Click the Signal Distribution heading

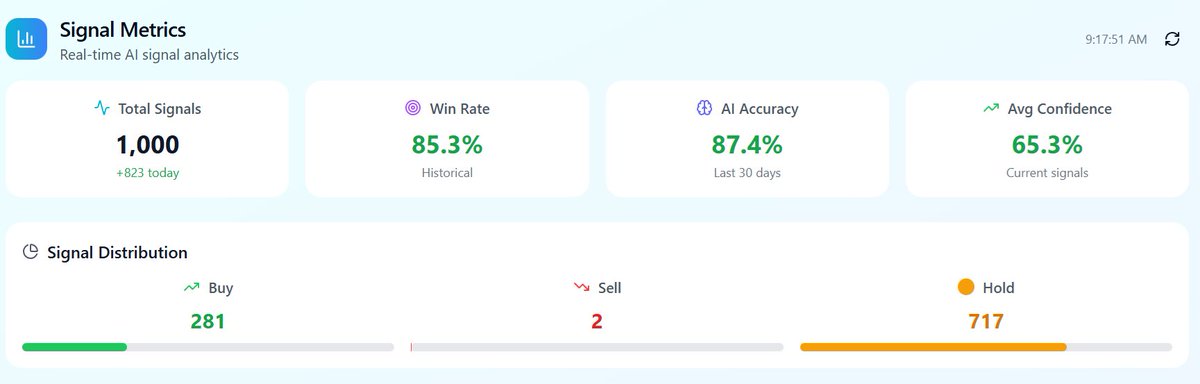pos(117,252)
